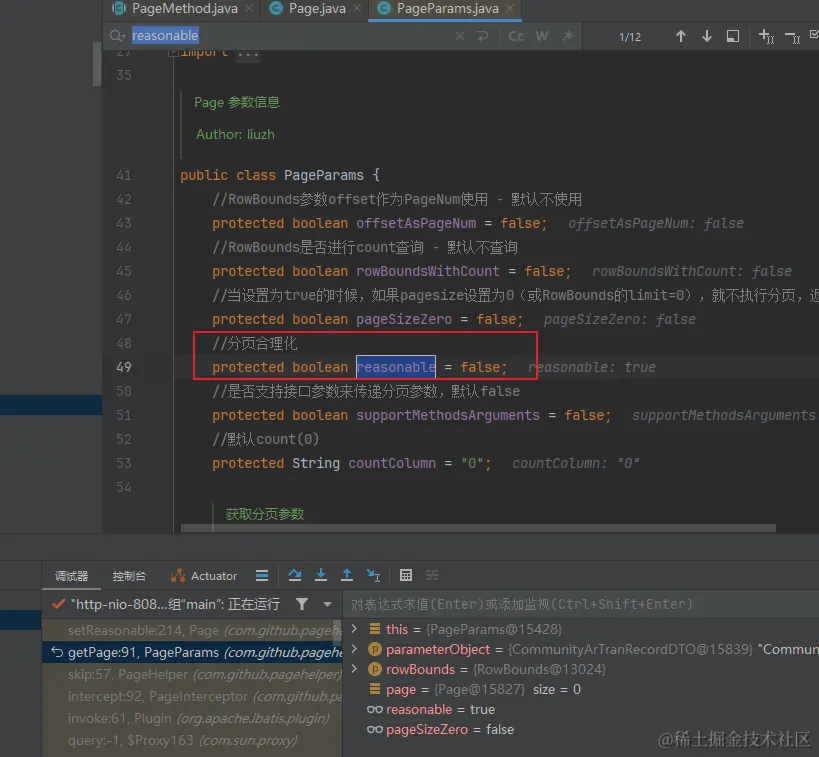Toggle Regex search option
The width and height of the screenshot is (819, 757).
coord(568,36)
